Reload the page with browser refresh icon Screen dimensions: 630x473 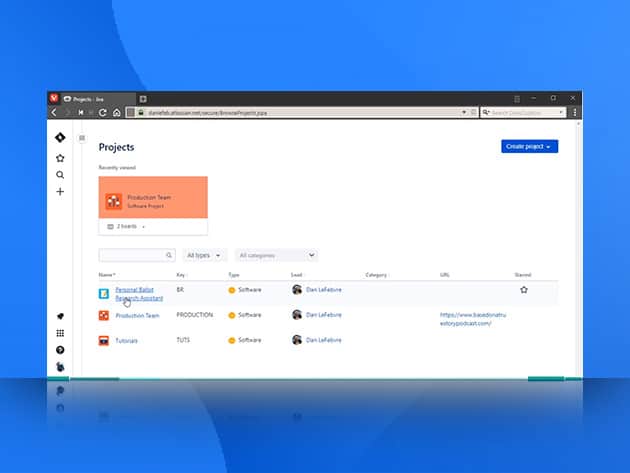tap(104, 113)
